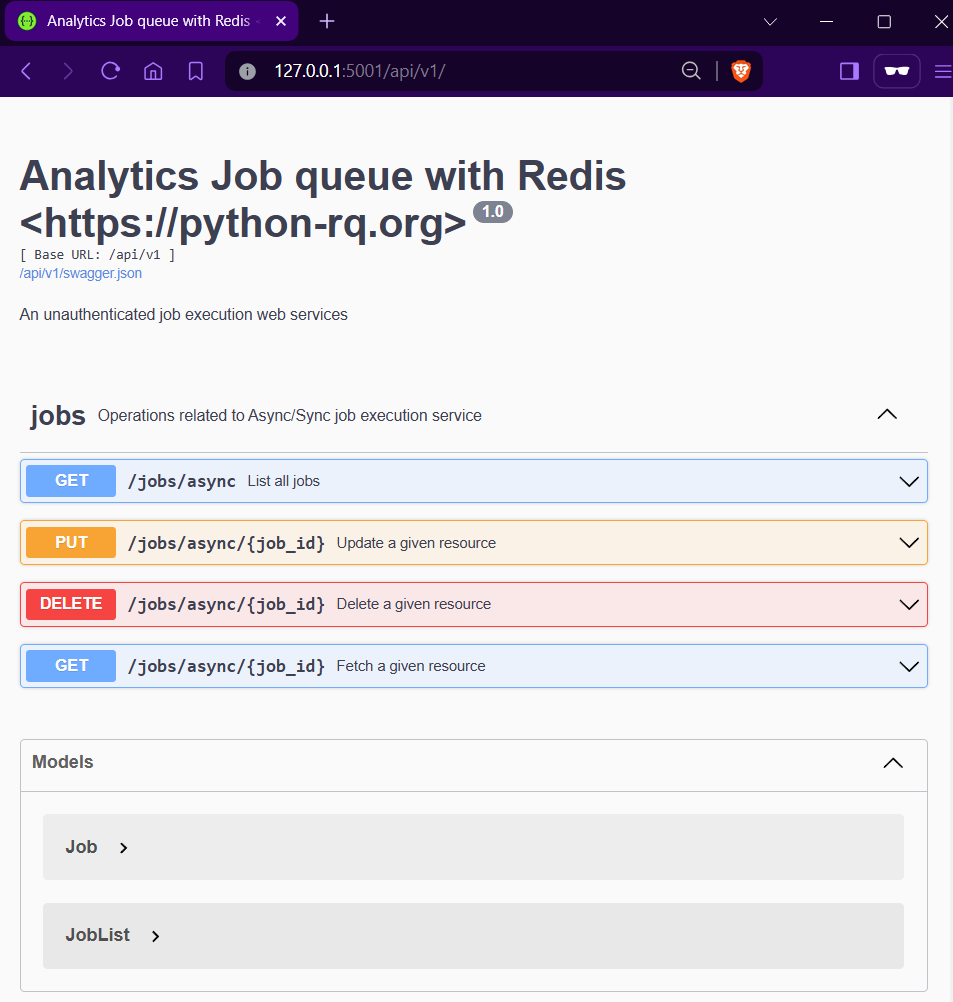This screenshot has height=1002, width=953.
Task: Open the zoom magnifier icon in address bar
Action: tap(691, 71)
